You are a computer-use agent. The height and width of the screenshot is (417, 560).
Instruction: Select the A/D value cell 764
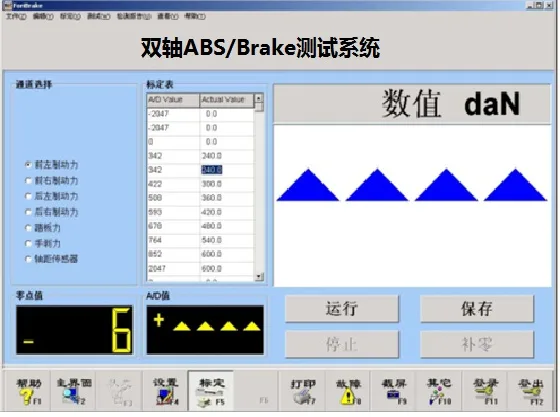[173, 240]
